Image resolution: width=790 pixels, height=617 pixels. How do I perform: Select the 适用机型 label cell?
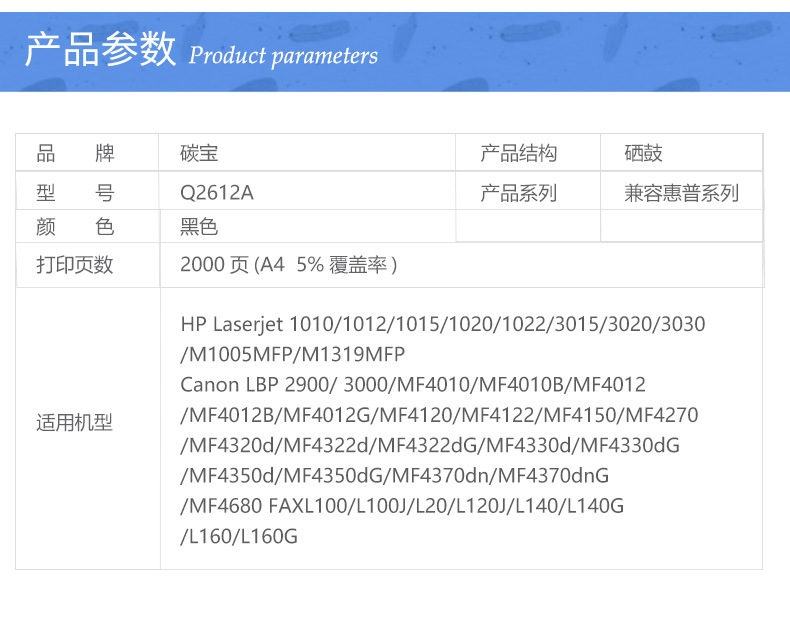[88, 429]
